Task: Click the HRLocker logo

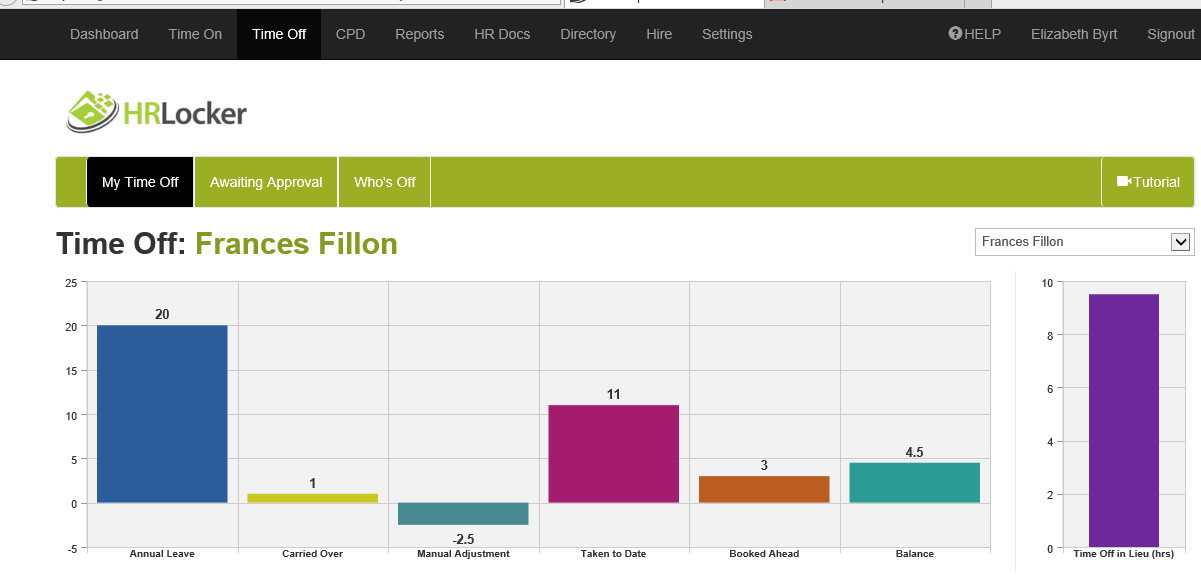Action: (157, 112)
